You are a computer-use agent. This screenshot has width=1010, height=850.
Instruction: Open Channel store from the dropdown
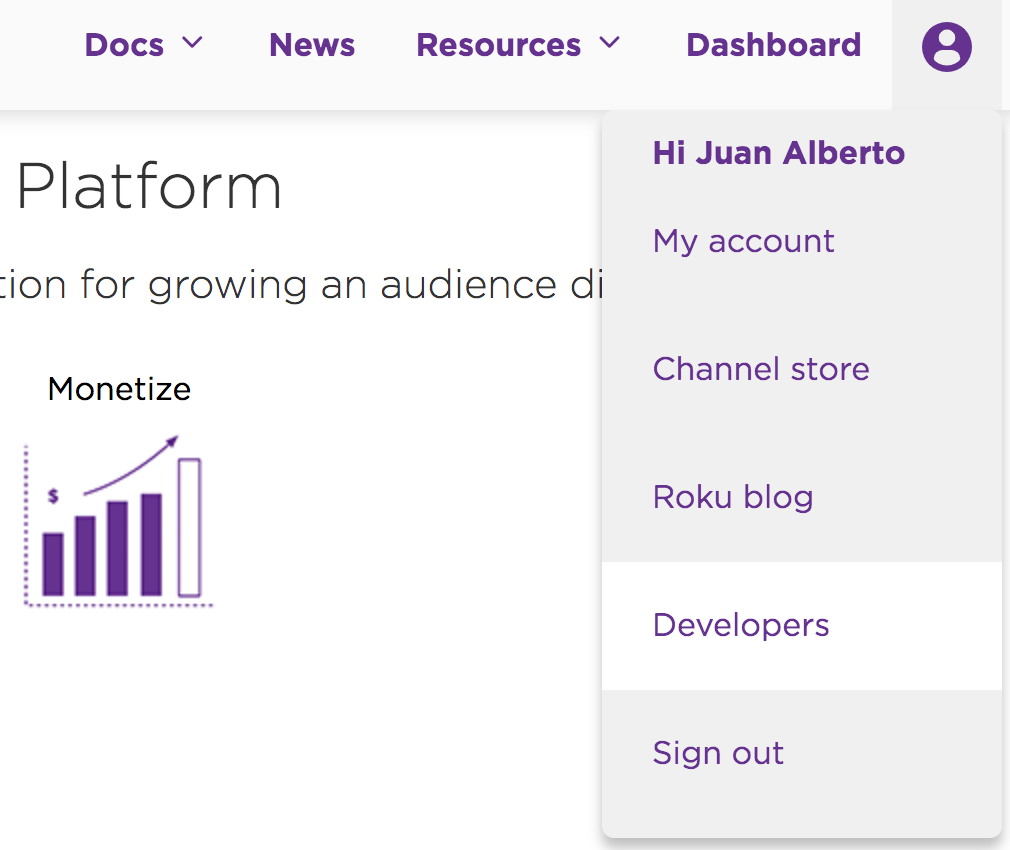click(x=761, y=369)
